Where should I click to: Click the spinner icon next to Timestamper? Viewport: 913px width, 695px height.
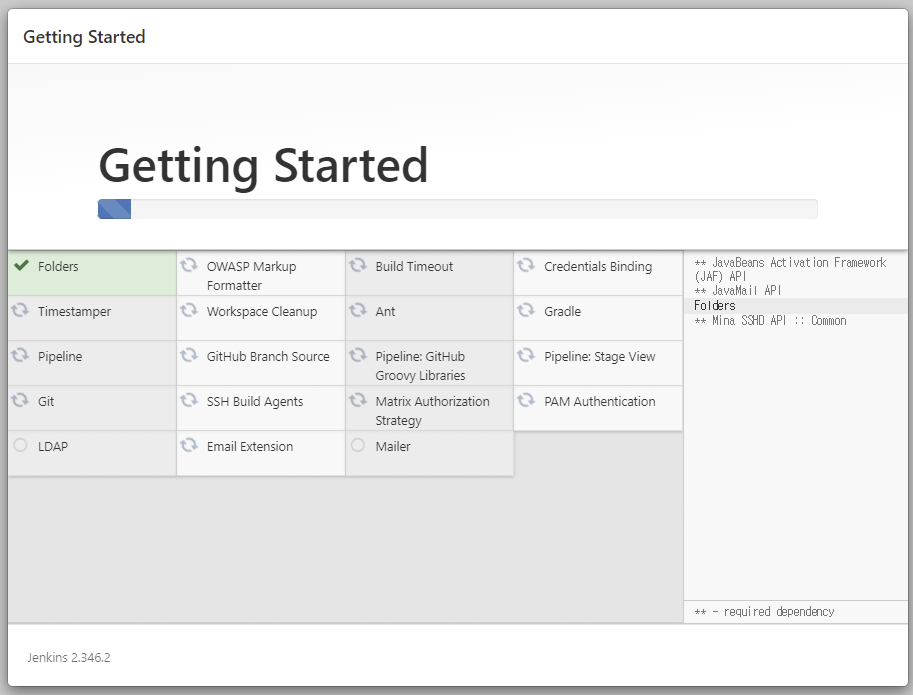coord(20,310)
